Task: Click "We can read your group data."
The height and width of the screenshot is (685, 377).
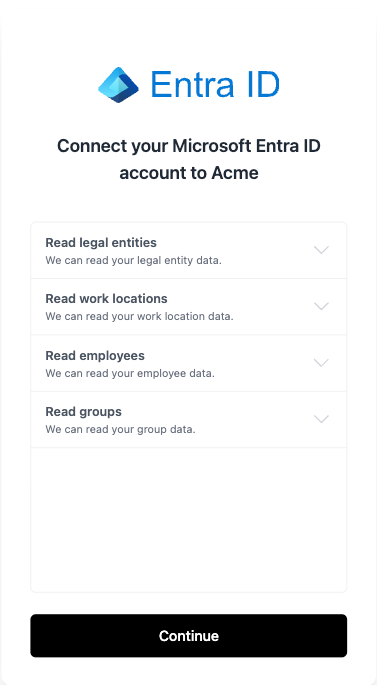Action: (120, 429)
